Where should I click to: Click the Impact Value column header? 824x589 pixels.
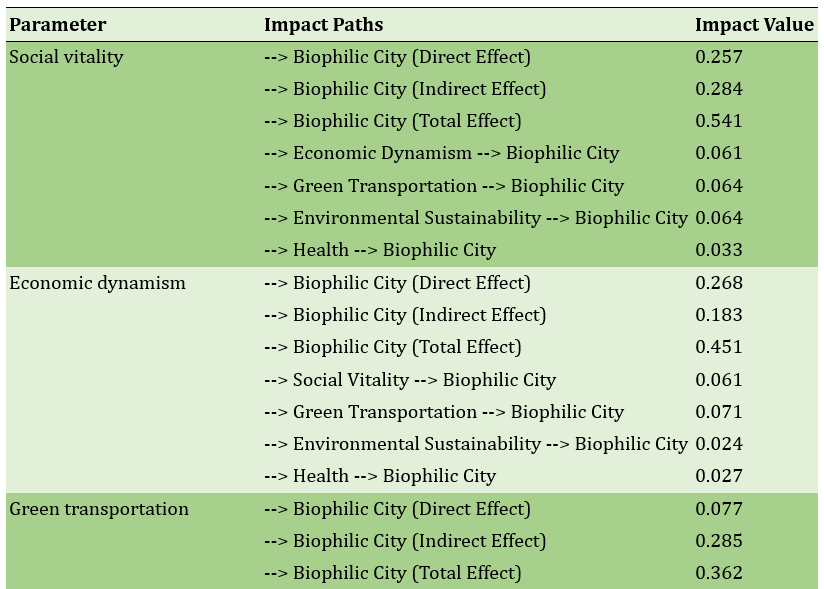point(754,25)
